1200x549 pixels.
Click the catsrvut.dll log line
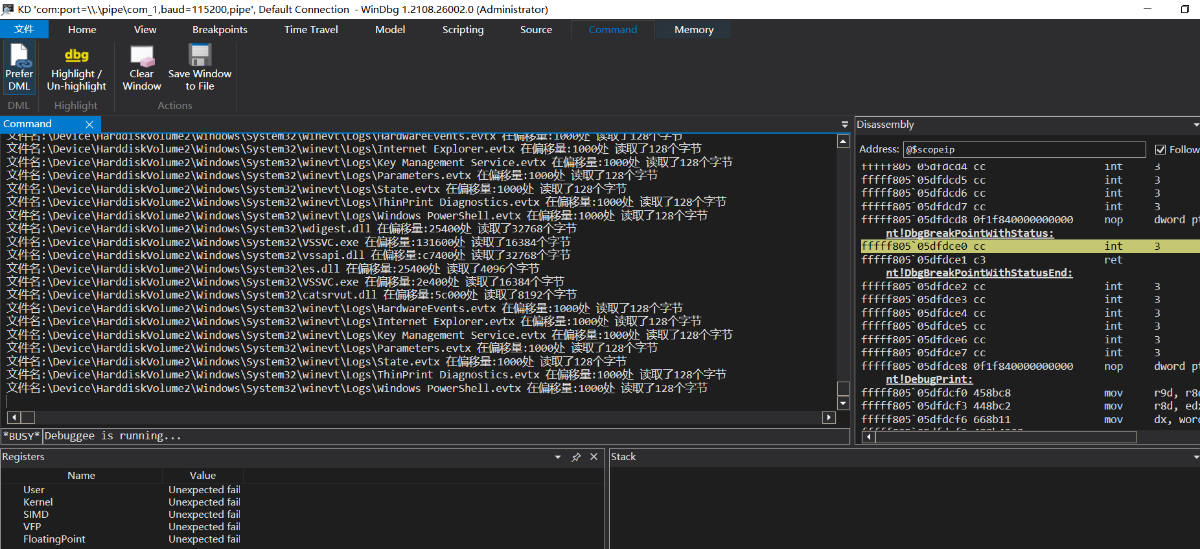tap(291, 295)
